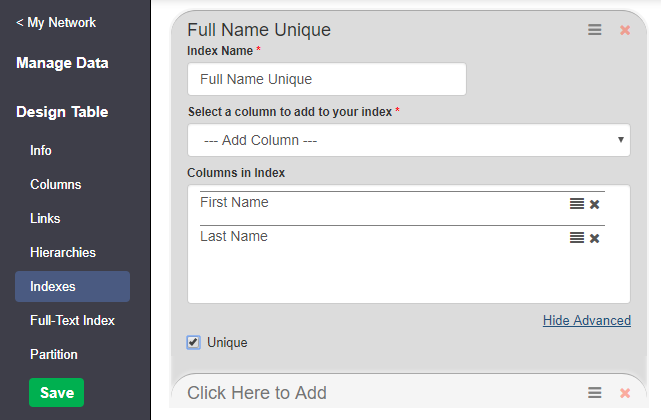Switch to Full-Text Index section
Screen dimensions: 661x420
[72, 320]
